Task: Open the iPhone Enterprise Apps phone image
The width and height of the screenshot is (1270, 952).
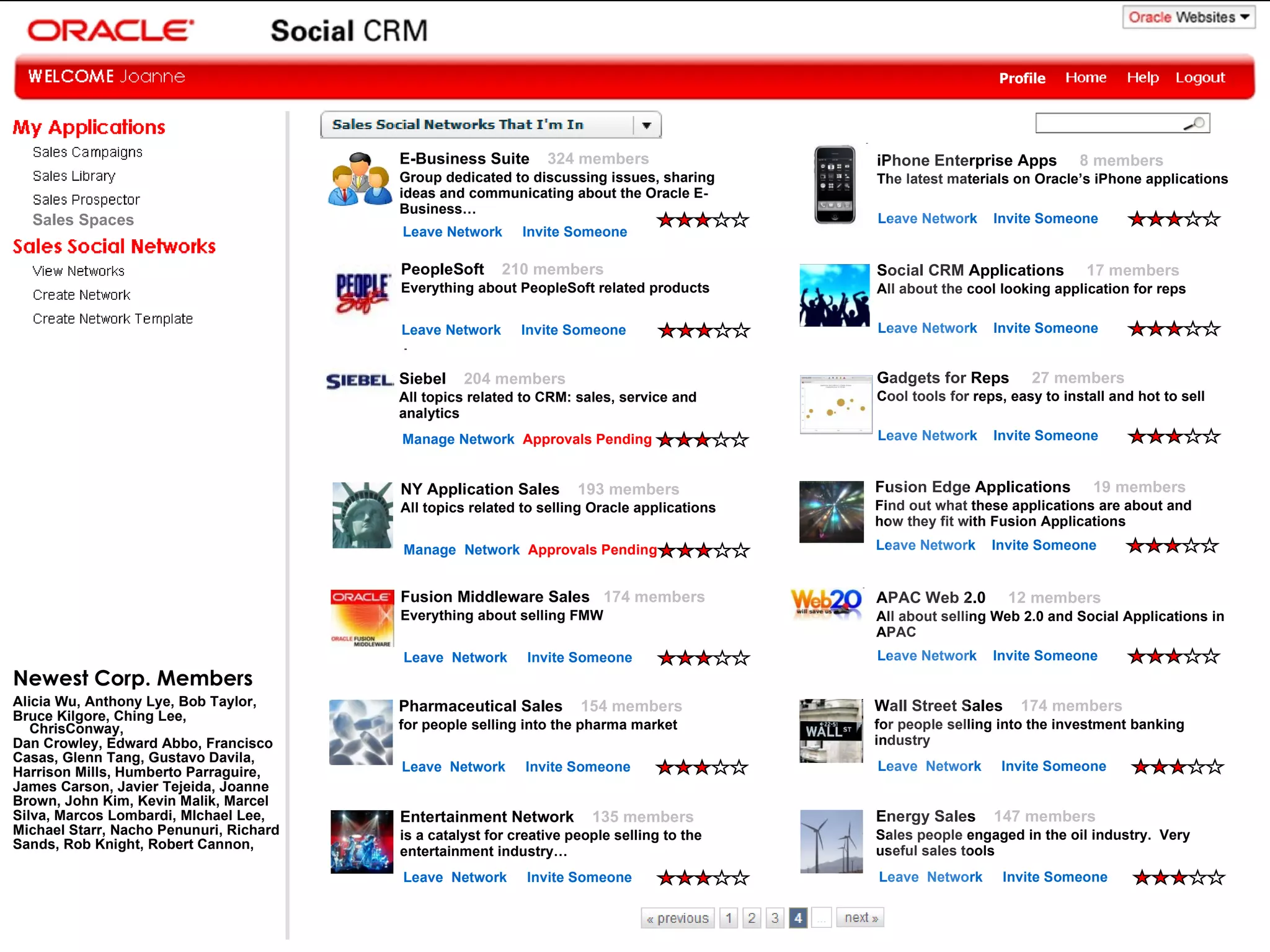Action: pos(835,184)
